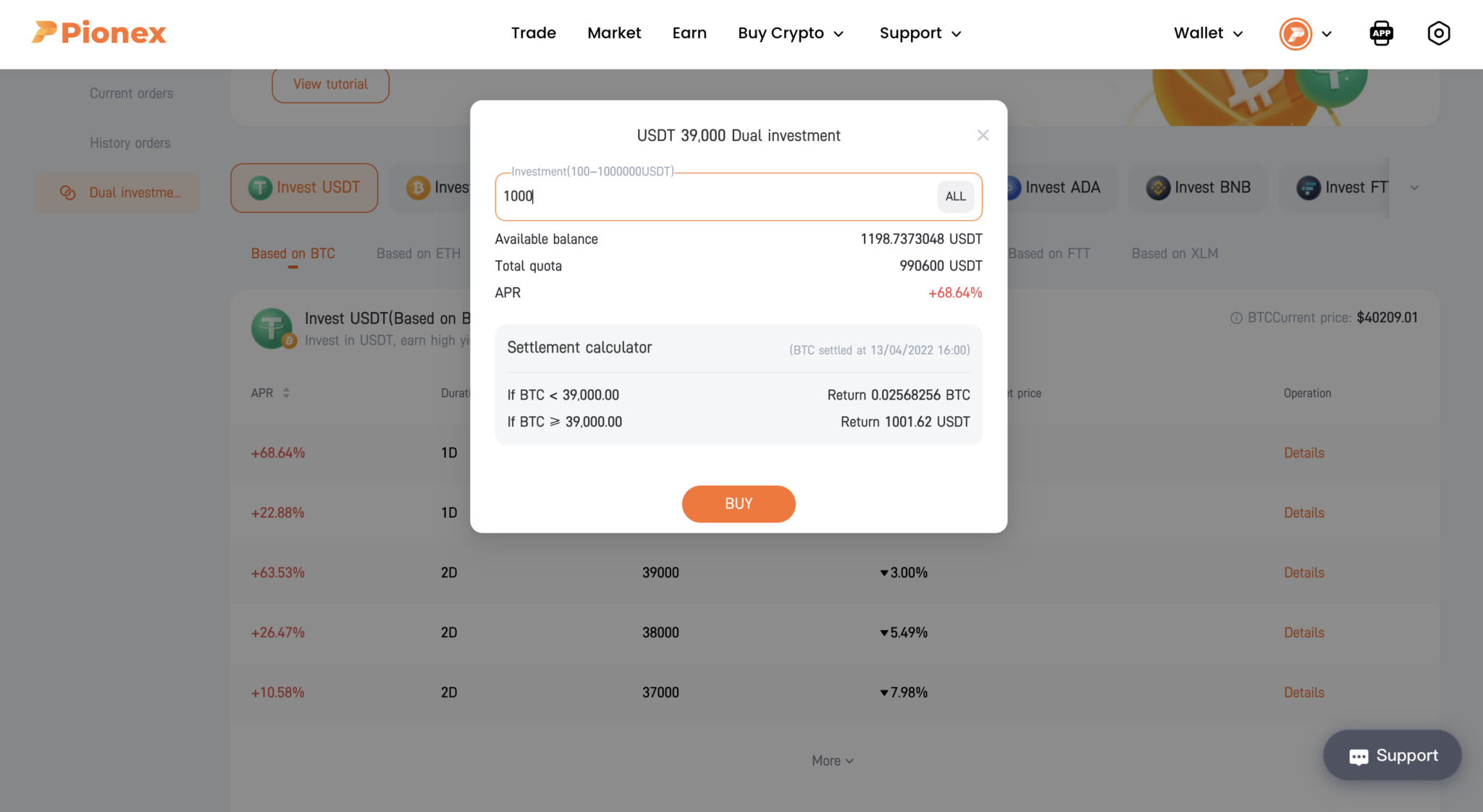Screen dimensions: 1483x812
Task: Click Details on the +68.64% row
Action: 1304,452
